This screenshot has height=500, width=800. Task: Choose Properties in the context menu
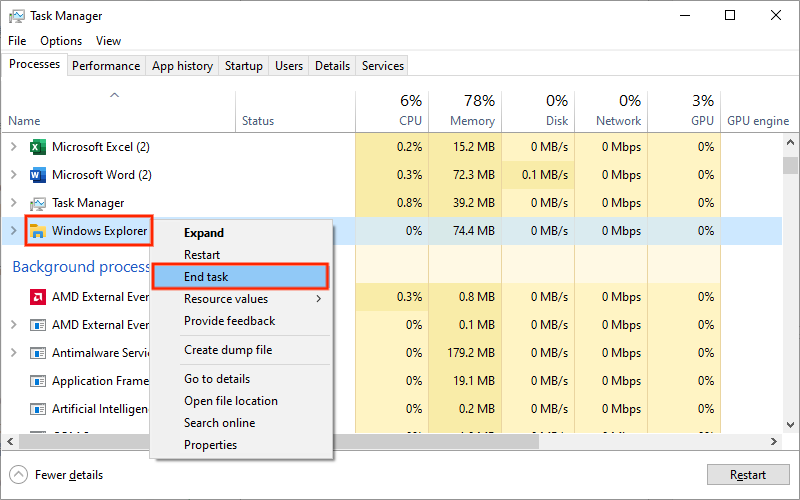(241, 445)
